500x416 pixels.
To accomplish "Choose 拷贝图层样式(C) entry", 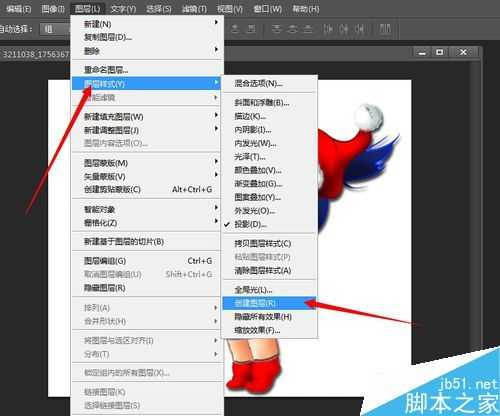I will (269, 244).
